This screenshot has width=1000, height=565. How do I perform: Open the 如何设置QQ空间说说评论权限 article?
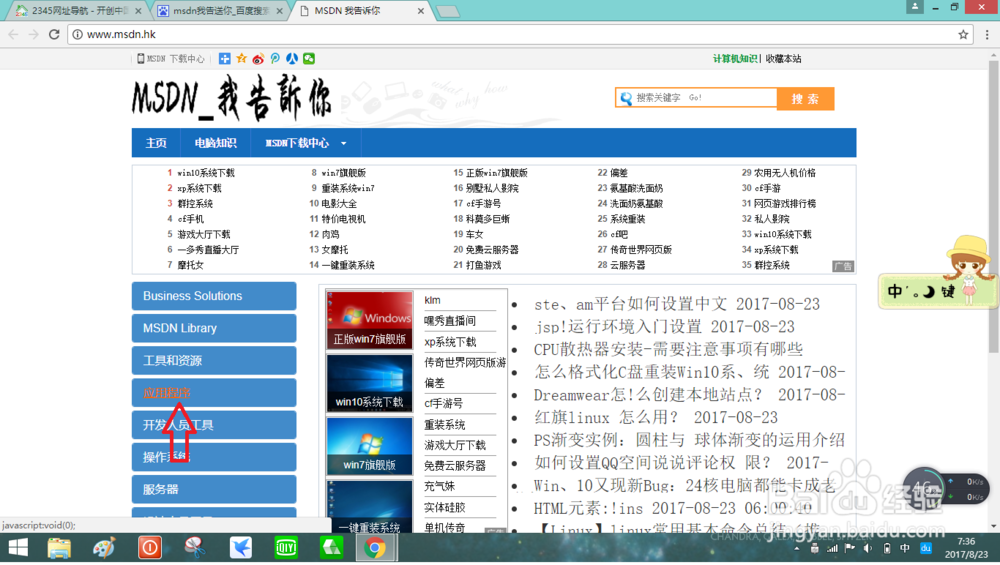point(681,462)
